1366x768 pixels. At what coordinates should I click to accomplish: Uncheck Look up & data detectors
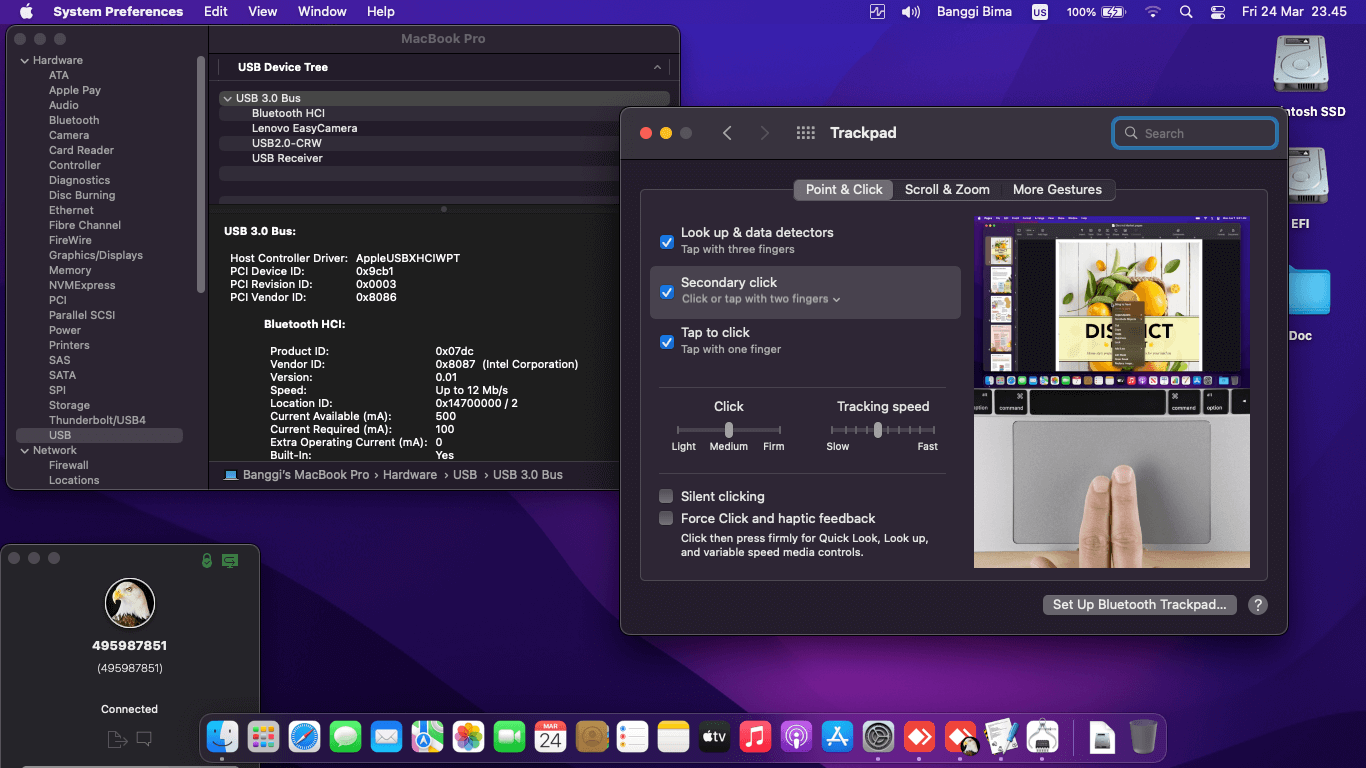pos(666,242)
